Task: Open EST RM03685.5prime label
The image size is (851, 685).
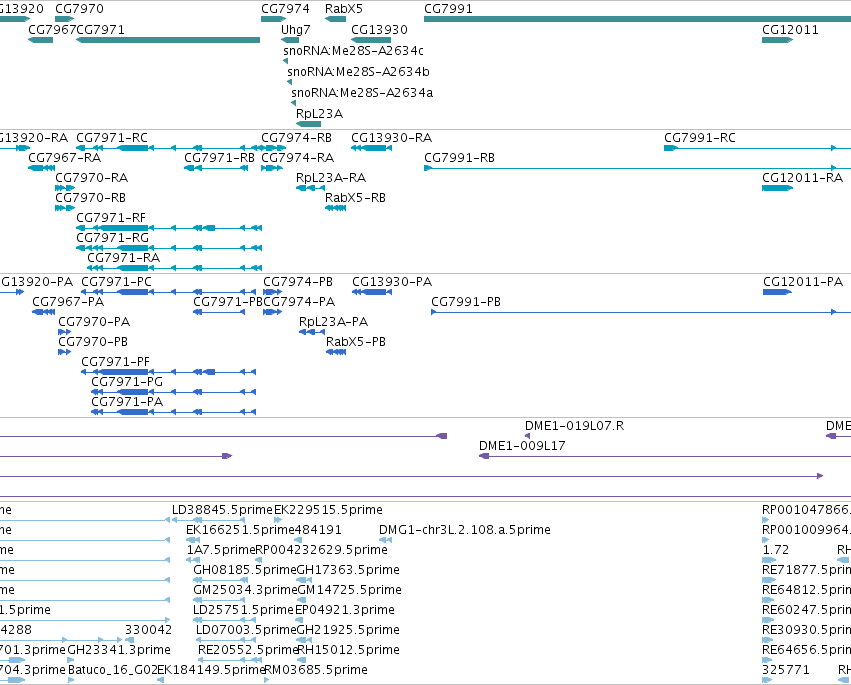Action: point(316,670)
